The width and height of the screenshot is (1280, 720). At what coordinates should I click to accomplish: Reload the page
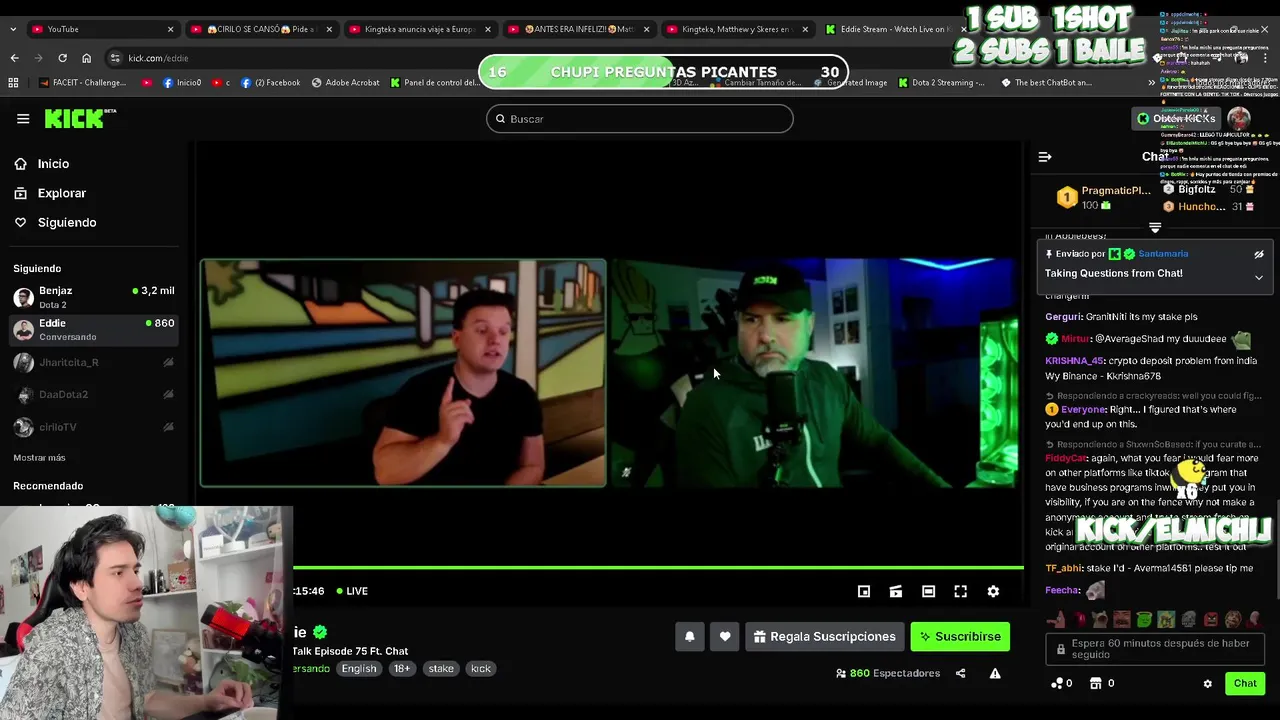click(62, 58)
